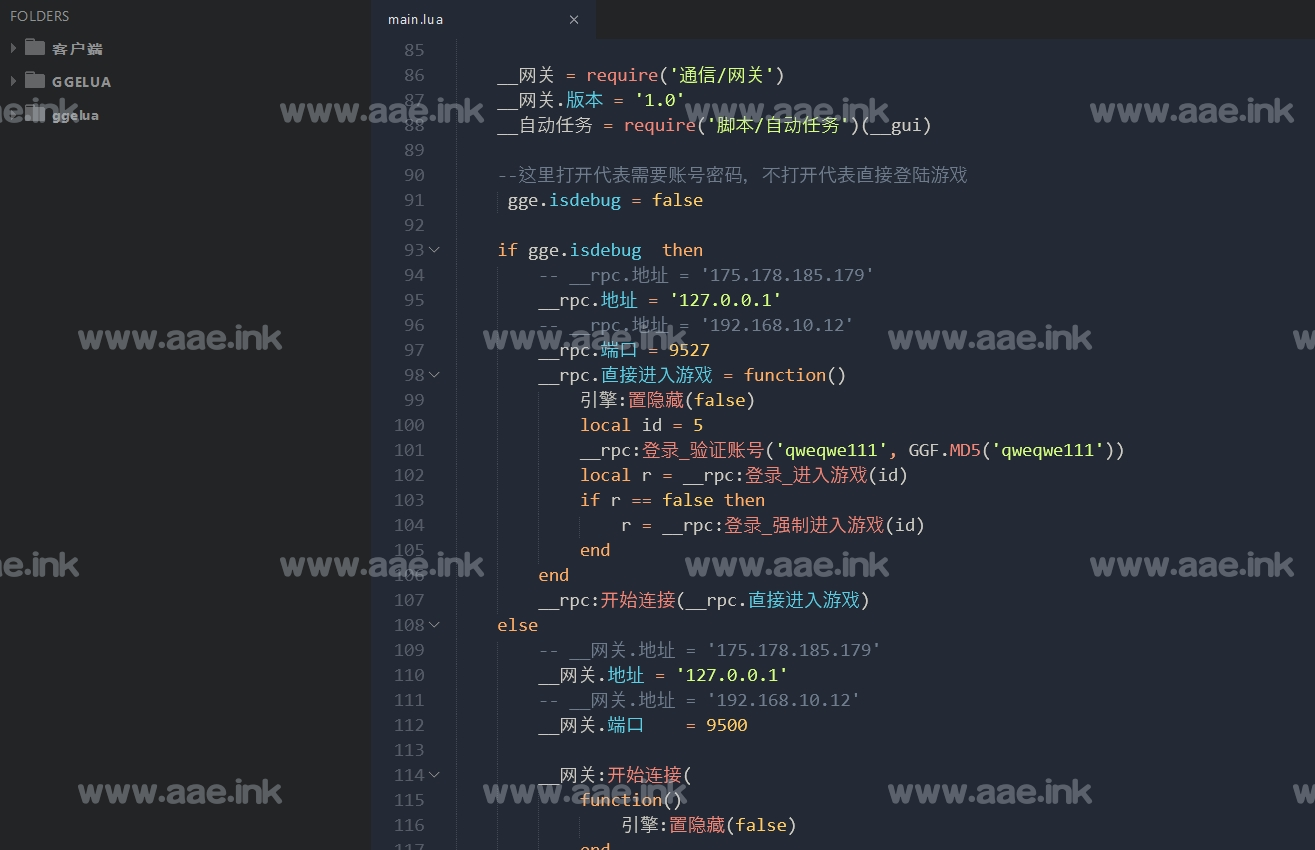
Task: Expand the 客户端 folder disclosure arrow
Action: 13,48
